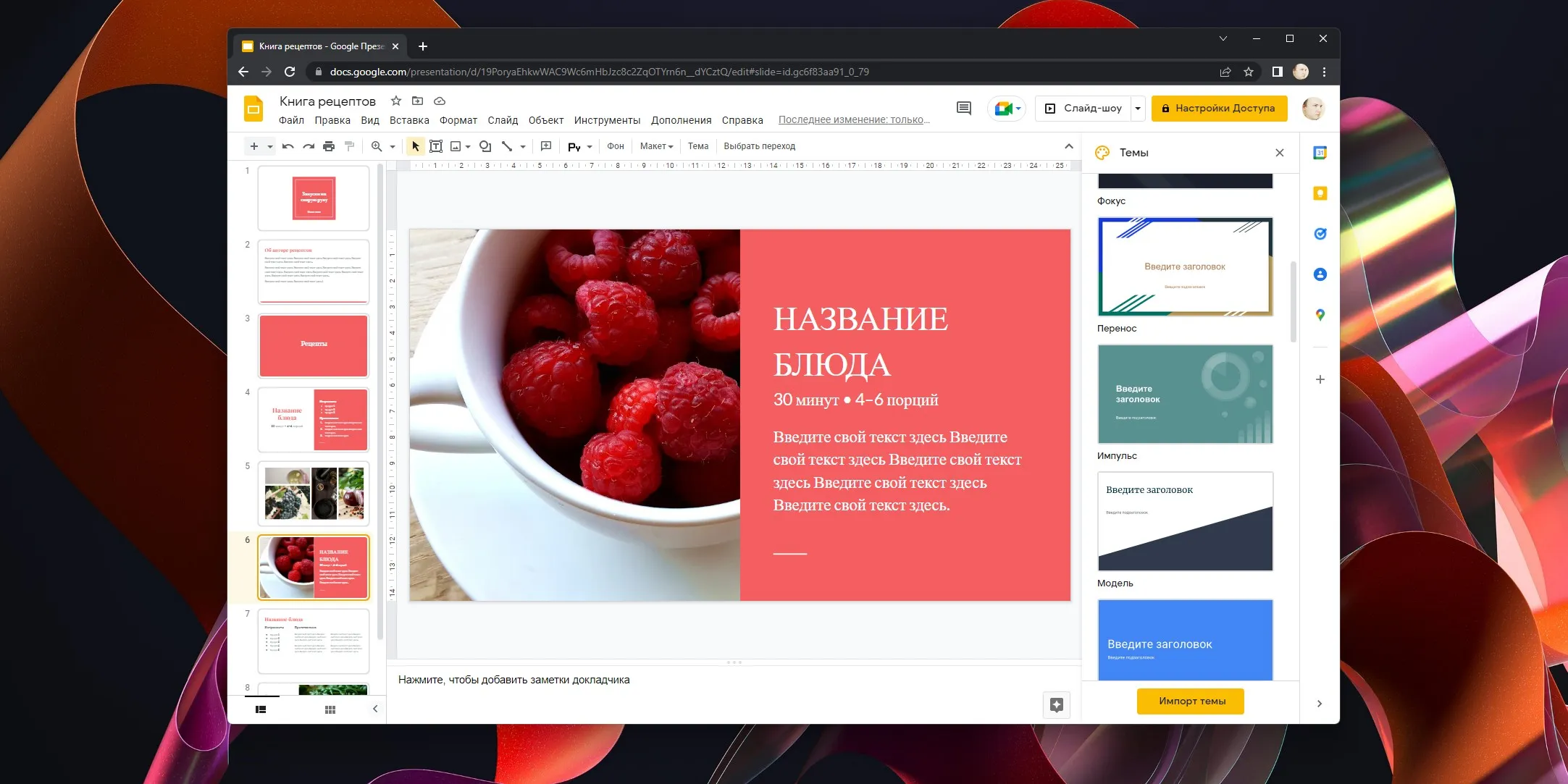The width and height of the screenshot is (1568, 784).
Task: Click the Тема toolbar button
Action: click(x=698, y=146)
